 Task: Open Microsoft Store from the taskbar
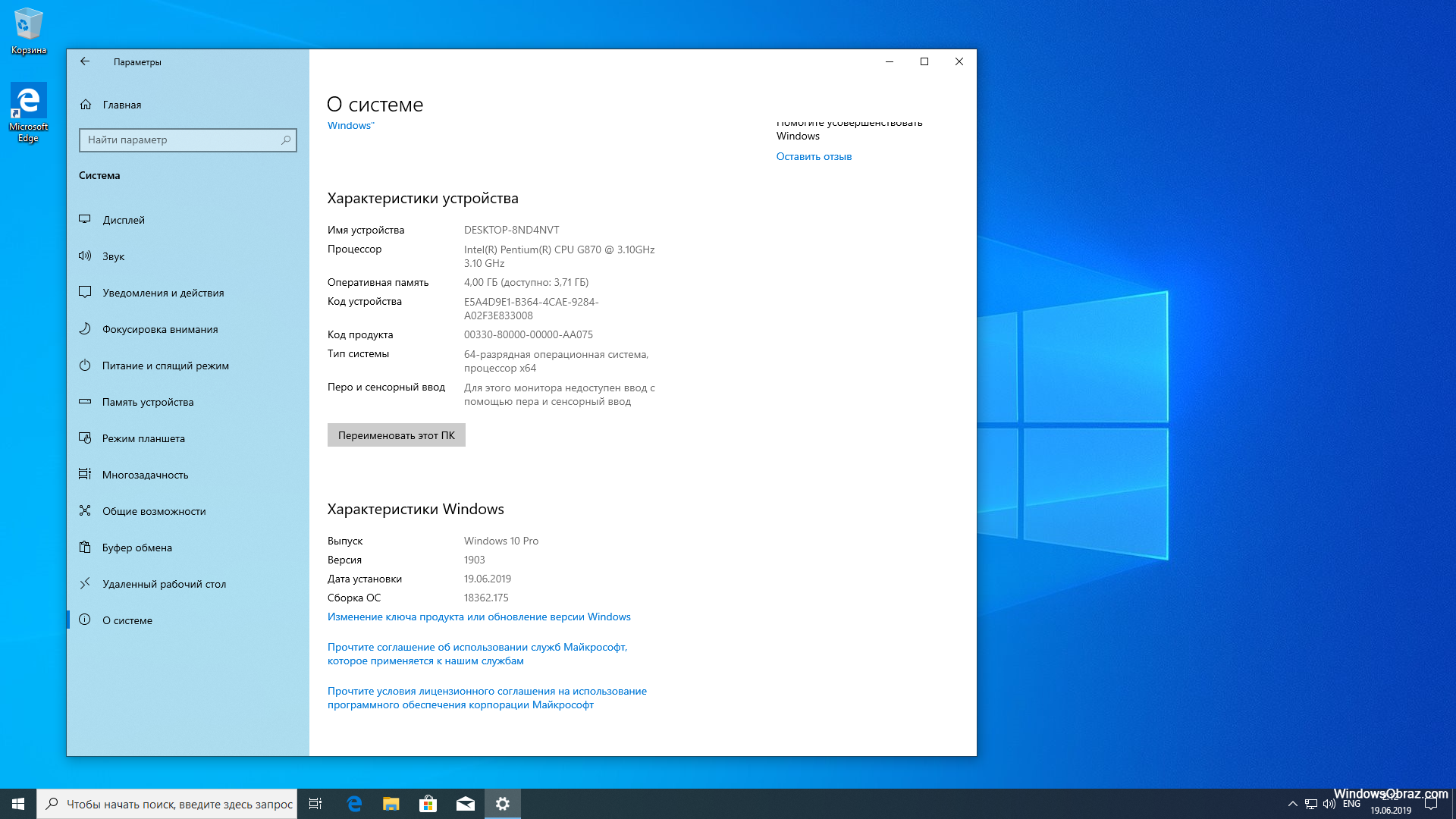point(428,804)
